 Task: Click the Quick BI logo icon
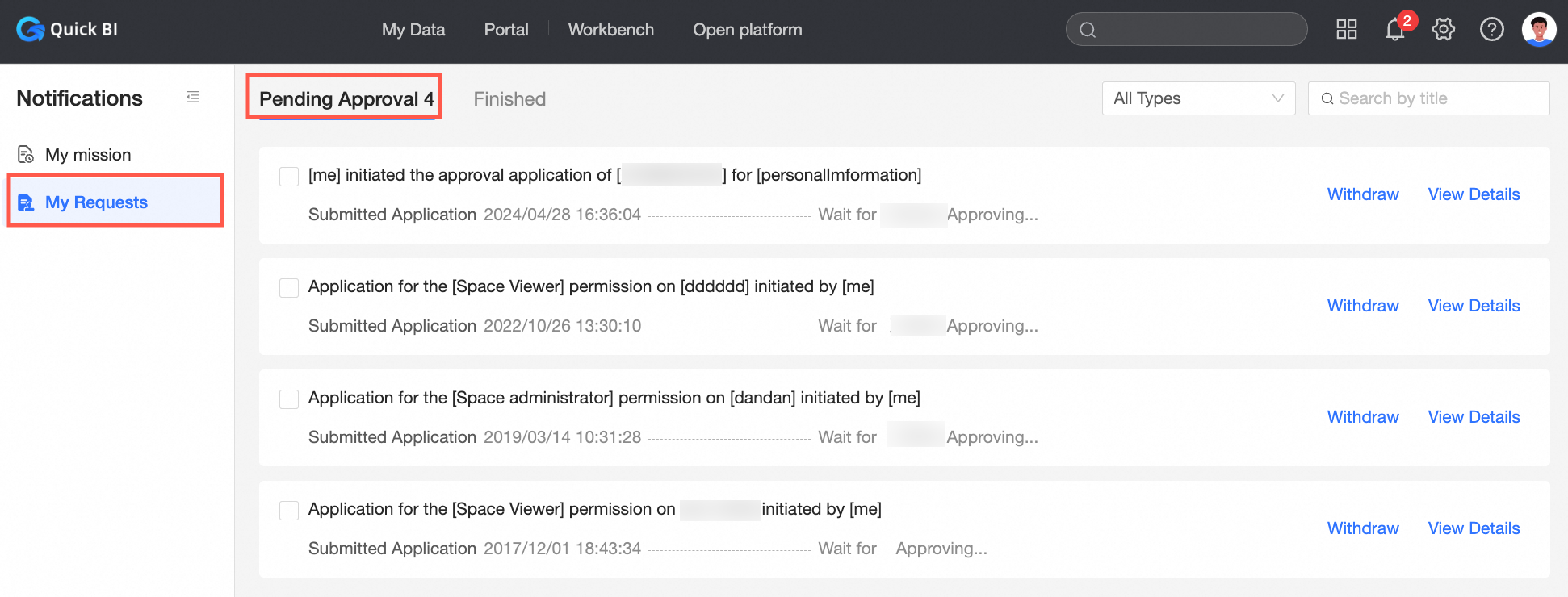tap(31, 30)
